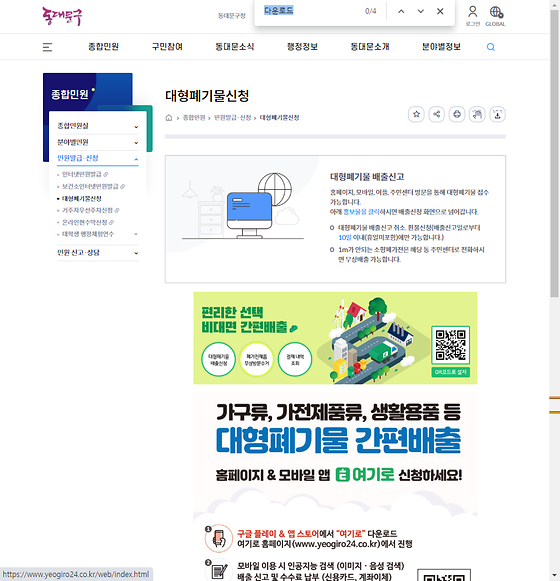Click 종합민원 in the breadcrumb

coord(194,118)
